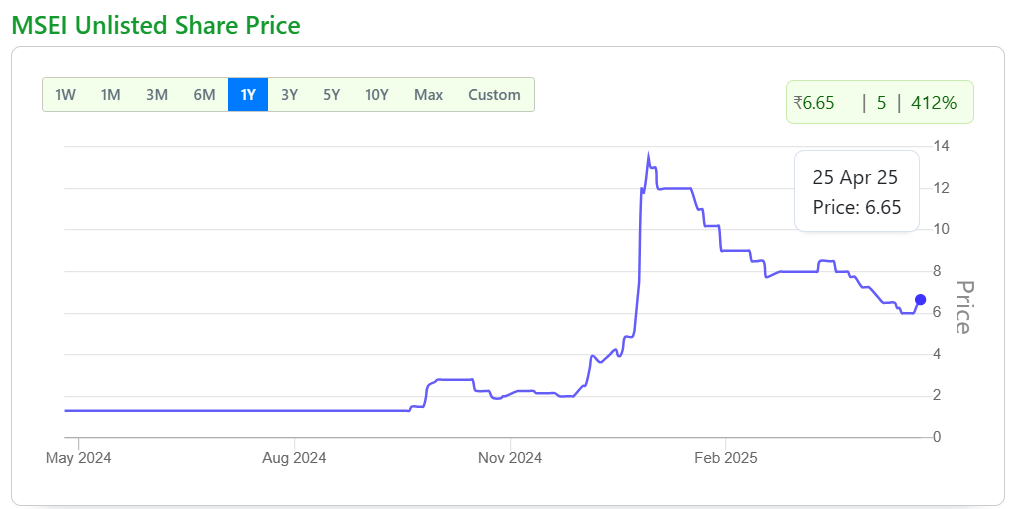Show the 10Y price history
The width and height of the screenshot is (1019, 509).
(376, 95)
